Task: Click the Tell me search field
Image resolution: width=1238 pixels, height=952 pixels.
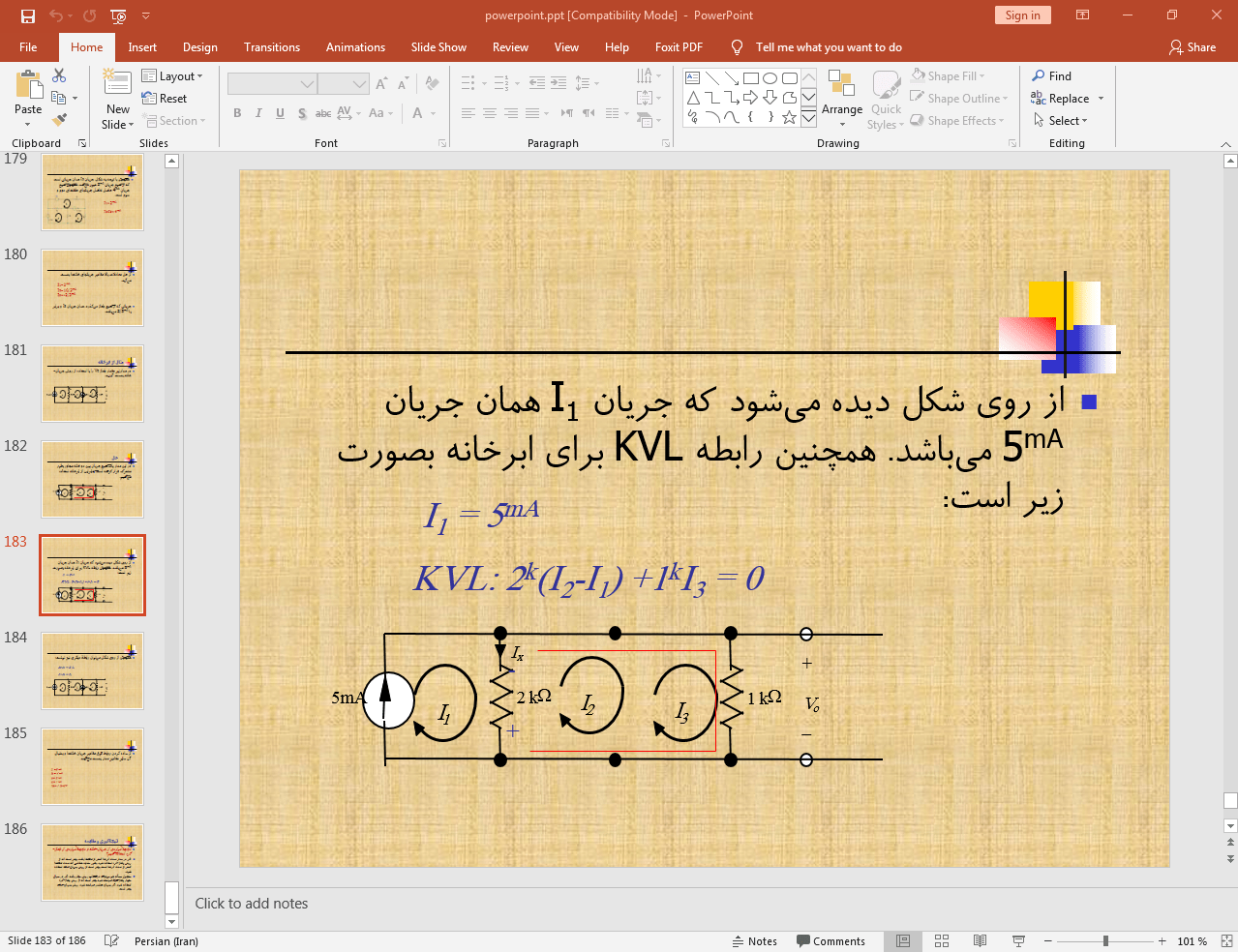Action: click(x=829, y=47)
